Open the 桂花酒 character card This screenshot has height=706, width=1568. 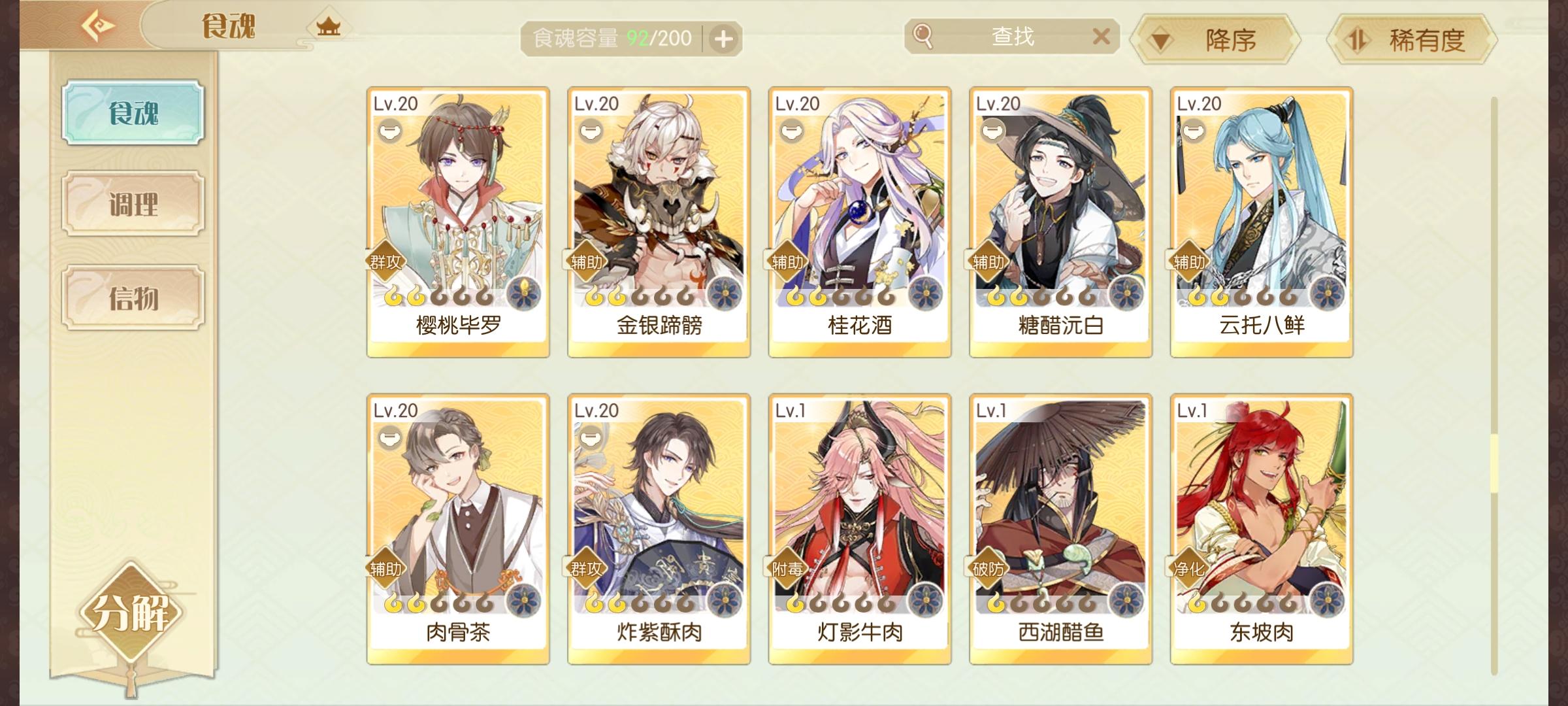(860, 222)
